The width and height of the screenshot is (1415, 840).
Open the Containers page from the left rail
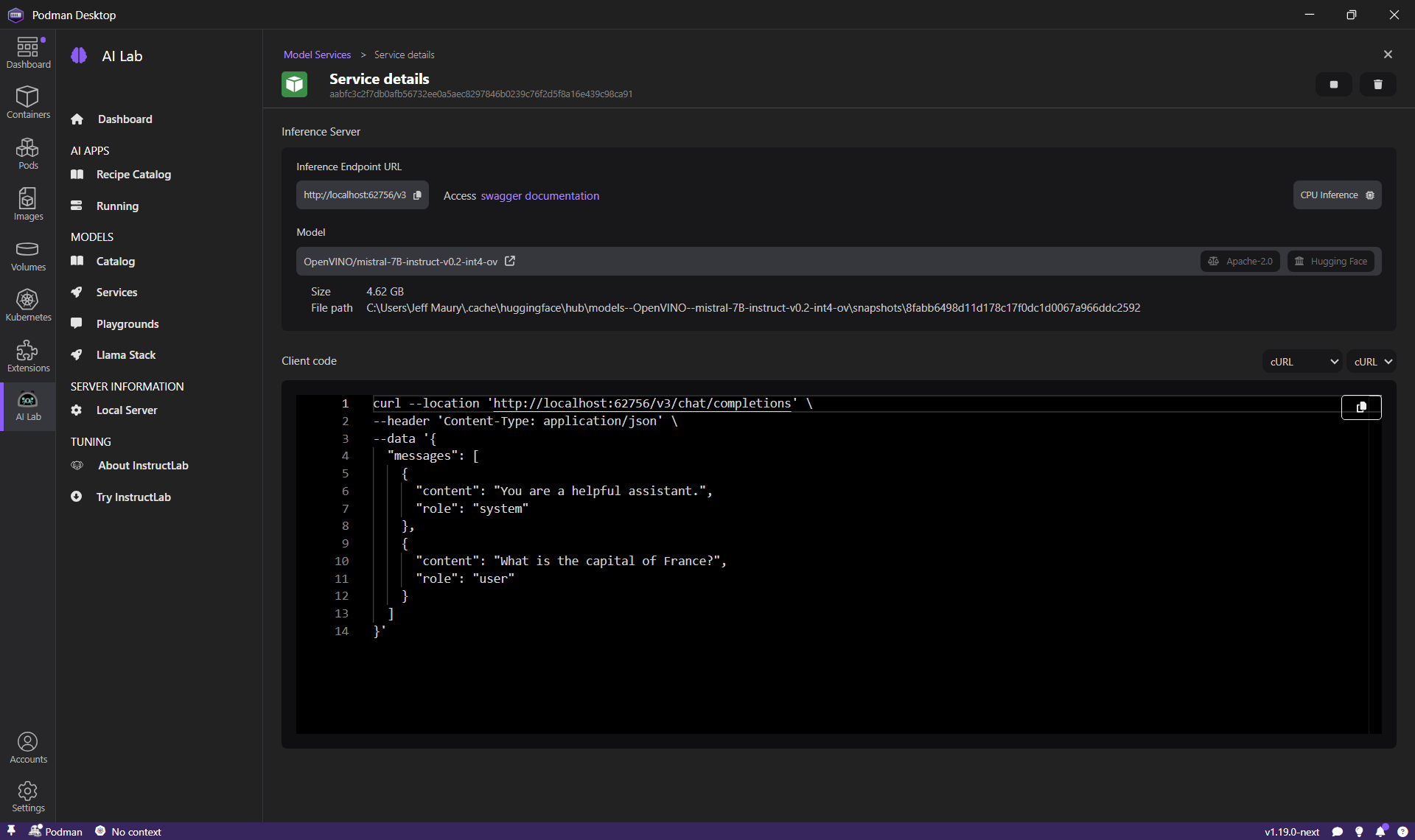pos(28,102)
